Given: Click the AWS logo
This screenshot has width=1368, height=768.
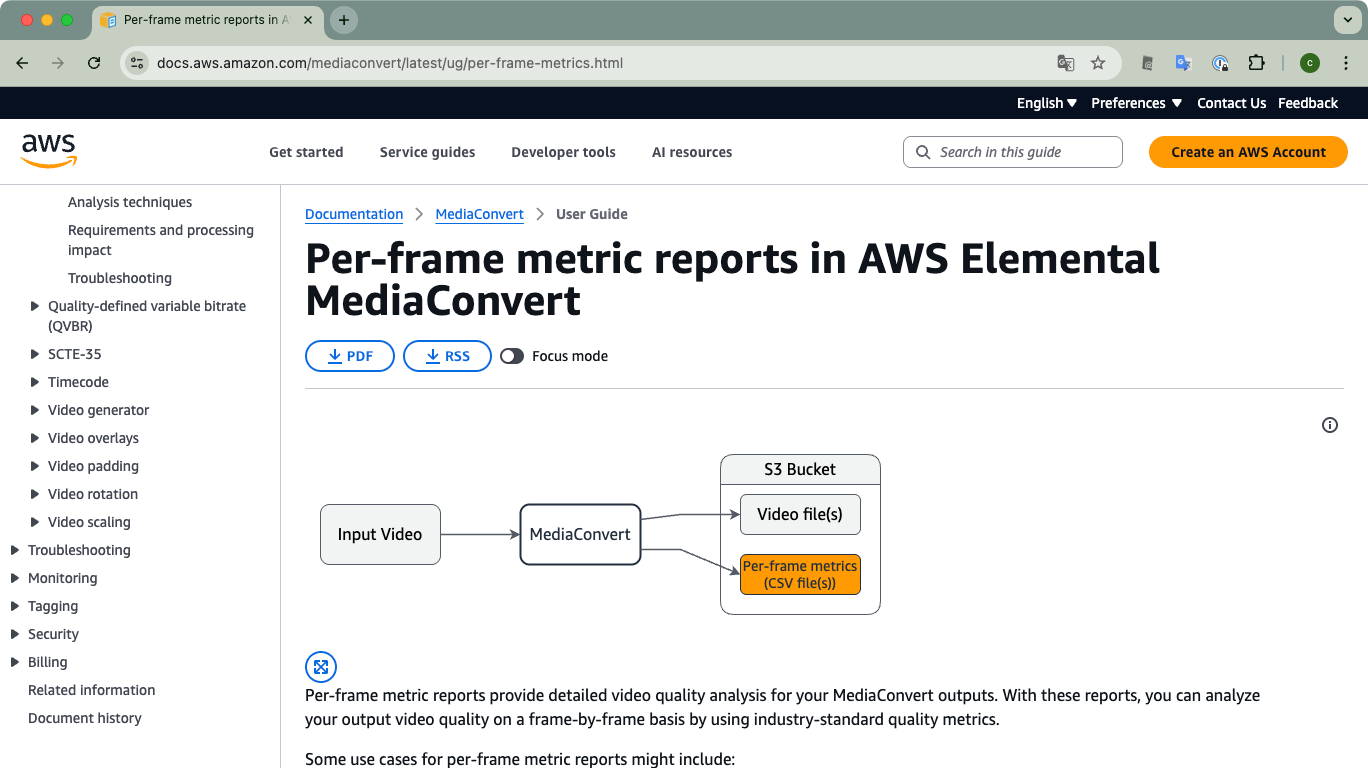Looking at the screenshot, I should [49, 151].
